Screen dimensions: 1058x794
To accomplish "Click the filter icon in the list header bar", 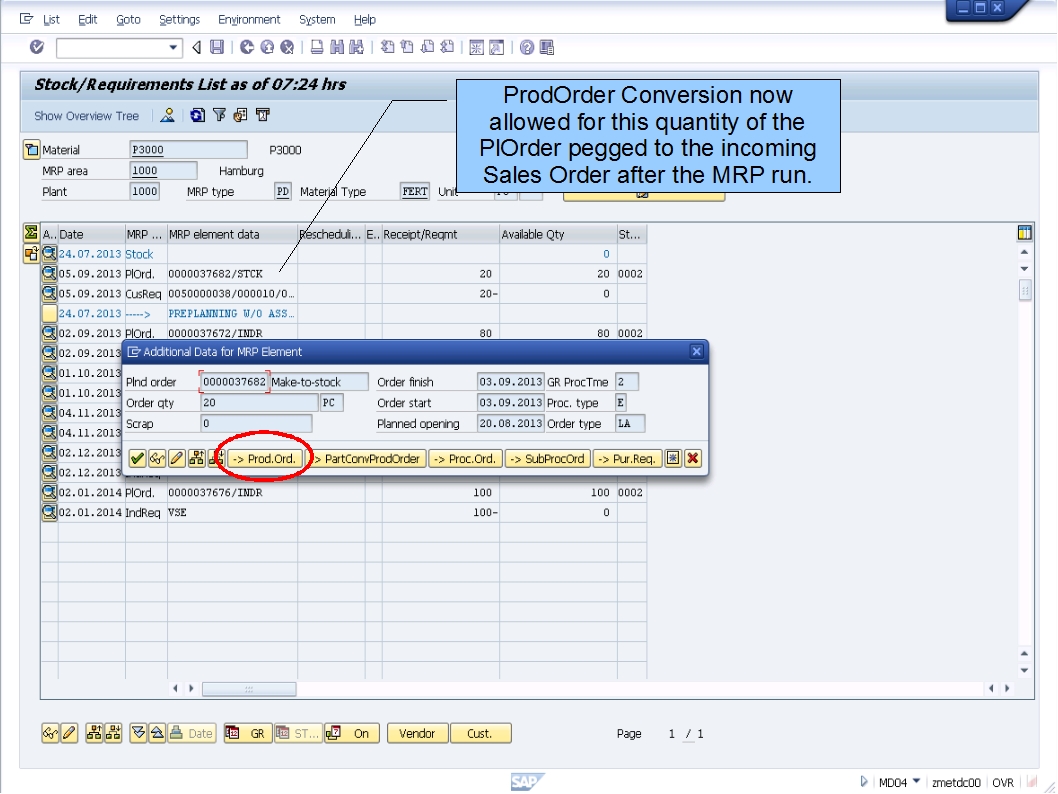I will click(220, 115).
